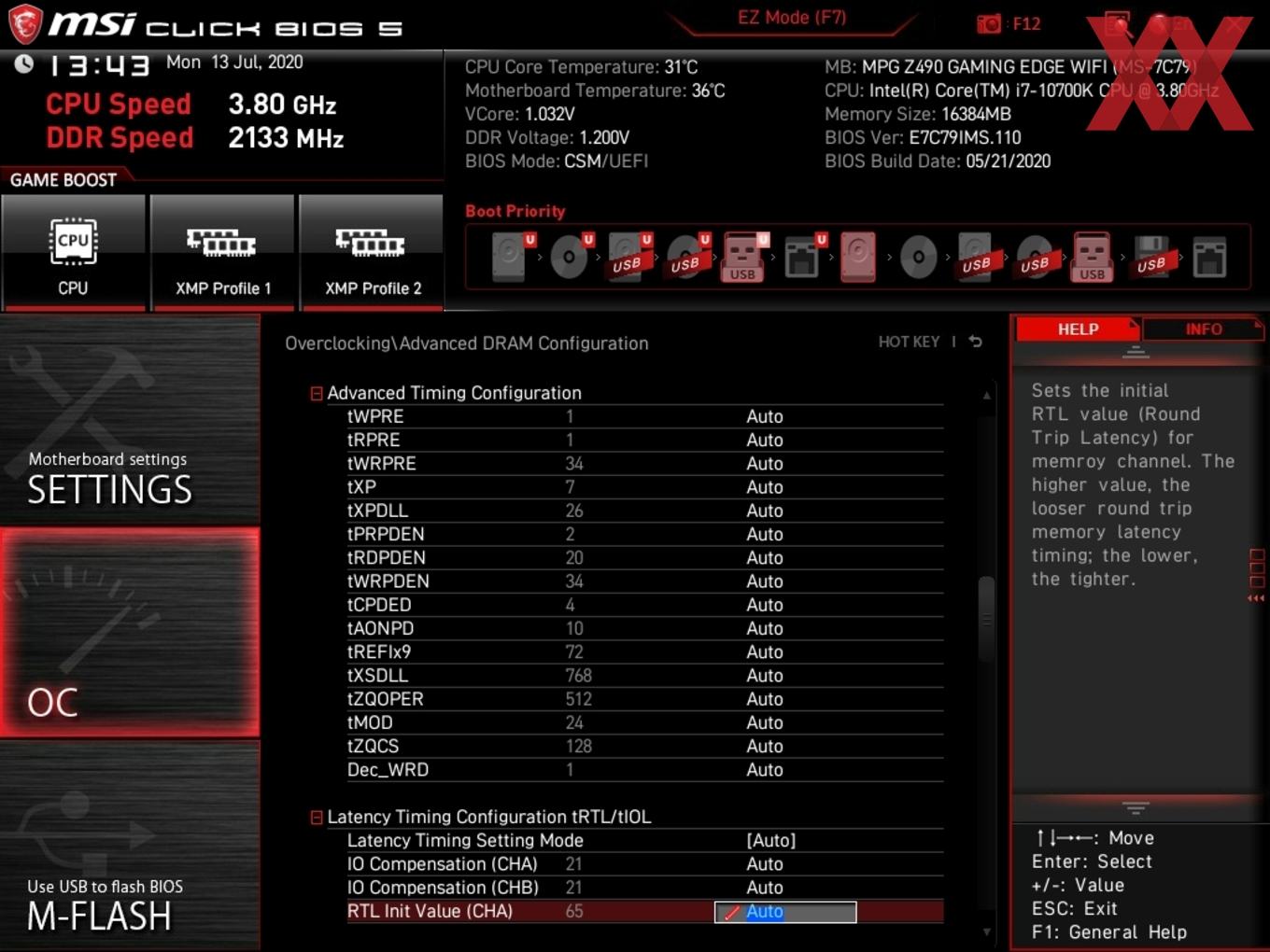Viewport: 1270px width, 952px height.
Task: Click the HOT KEY label
Action: click(x=909, y=342)
